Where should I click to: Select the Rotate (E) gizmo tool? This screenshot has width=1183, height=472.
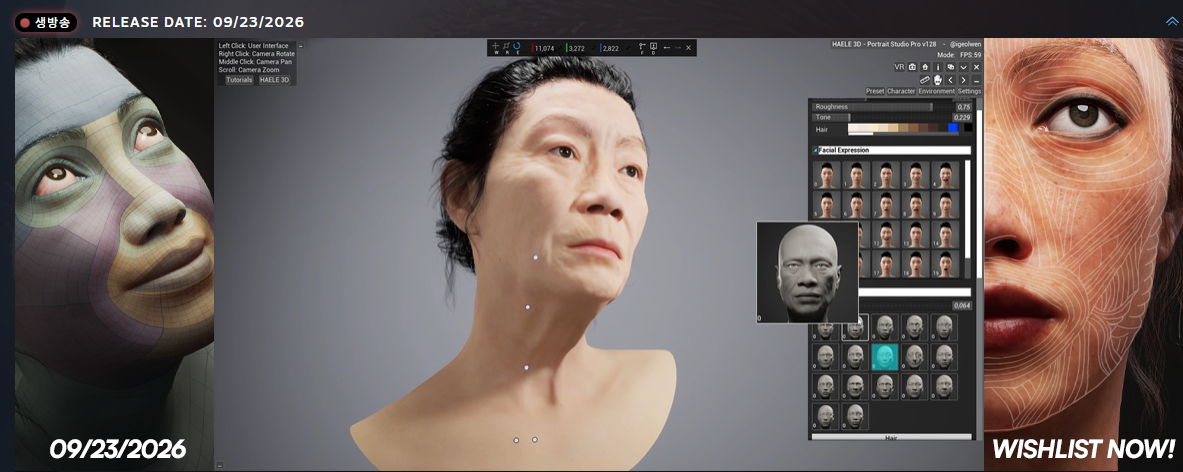(517, 48)
